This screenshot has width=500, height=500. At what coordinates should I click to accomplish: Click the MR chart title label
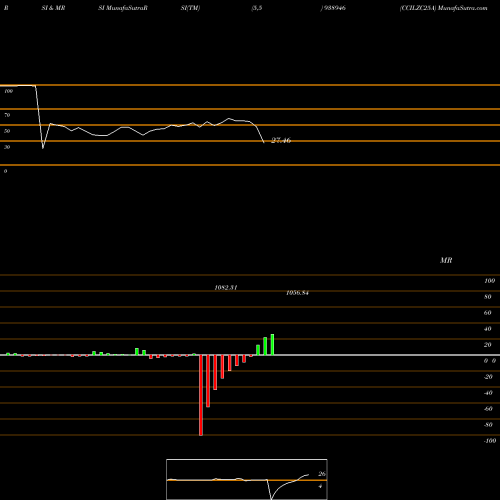click(446, 260)
